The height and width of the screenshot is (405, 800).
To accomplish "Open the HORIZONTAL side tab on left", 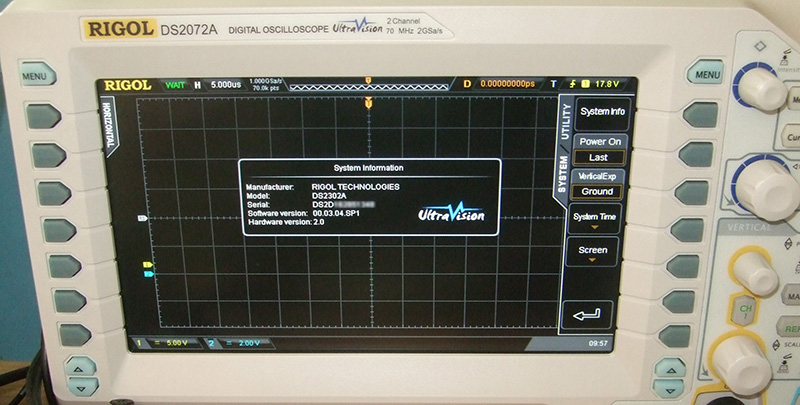I will 106,130.
